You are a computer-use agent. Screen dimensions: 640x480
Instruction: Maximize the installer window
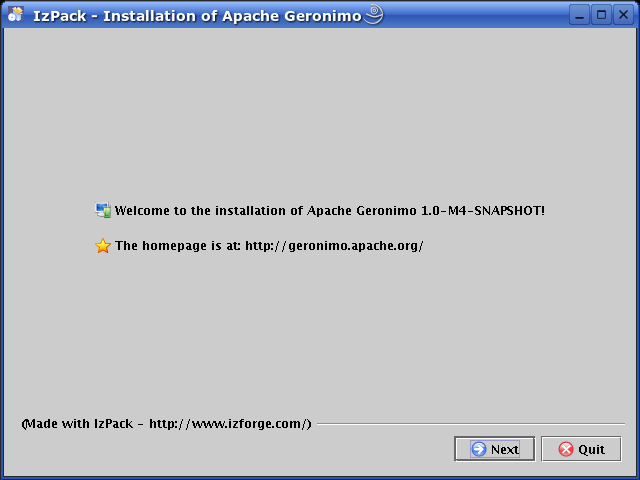(x=601, y=15)
